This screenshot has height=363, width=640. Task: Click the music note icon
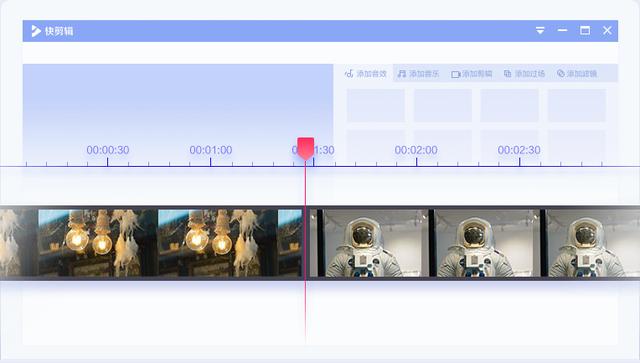point(402,73)
